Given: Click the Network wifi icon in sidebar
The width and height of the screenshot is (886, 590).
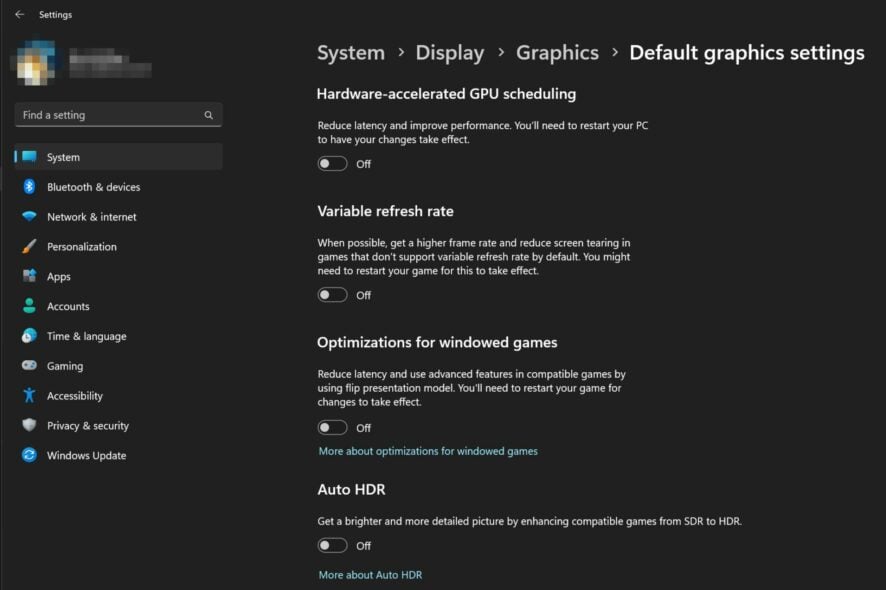Looking at the screenshot, I should [x=29, y=216].
